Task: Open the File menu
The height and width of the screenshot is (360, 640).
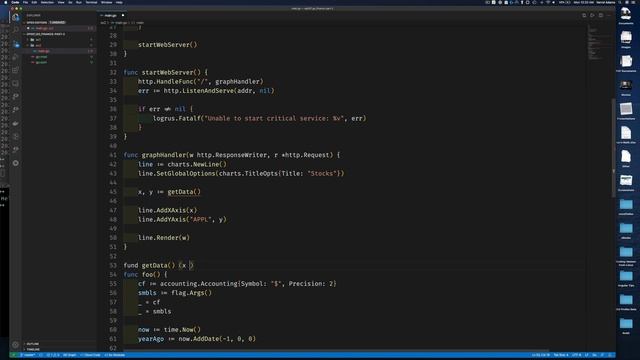Action: click(25, 2)
